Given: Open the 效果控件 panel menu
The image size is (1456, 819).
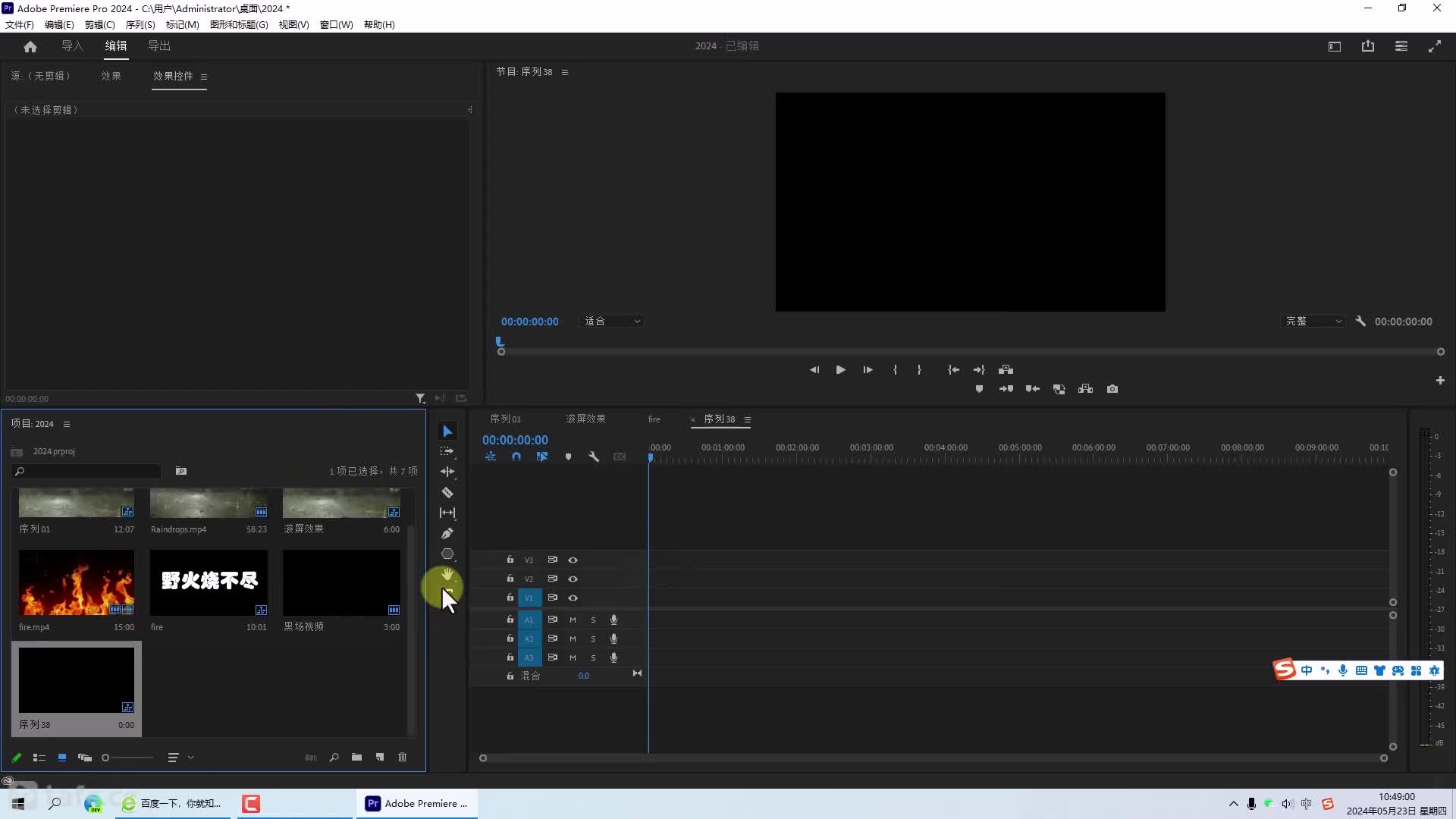Looking at the screenshot, I should (x=204, y=77).
